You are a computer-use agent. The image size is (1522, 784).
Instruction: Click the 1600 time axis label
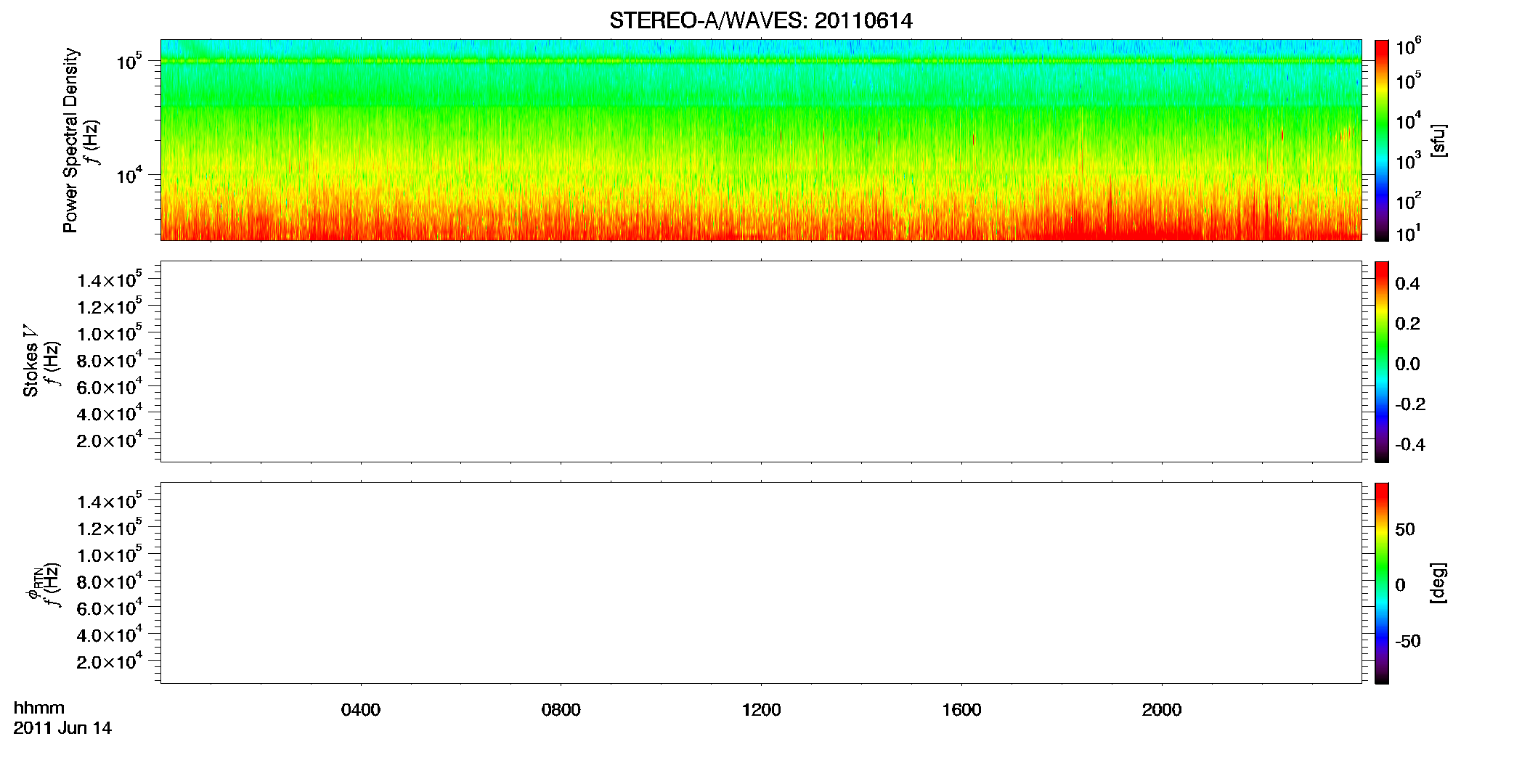coord(961,710)
